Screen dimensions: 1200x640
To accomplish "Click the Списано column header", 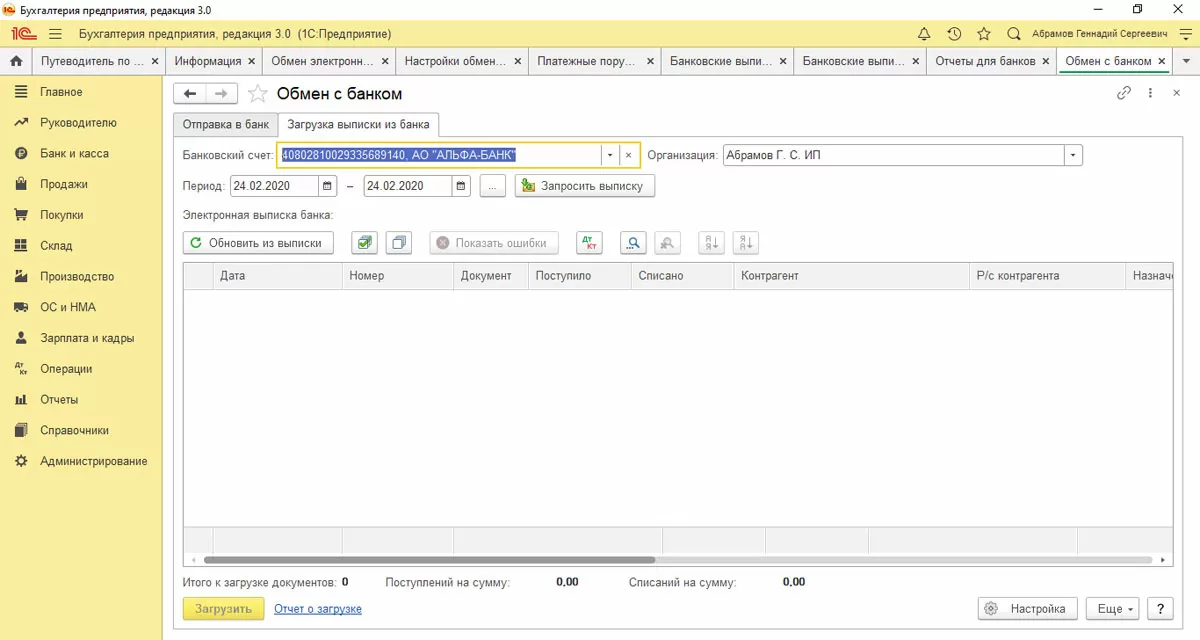I will (682, 275).
